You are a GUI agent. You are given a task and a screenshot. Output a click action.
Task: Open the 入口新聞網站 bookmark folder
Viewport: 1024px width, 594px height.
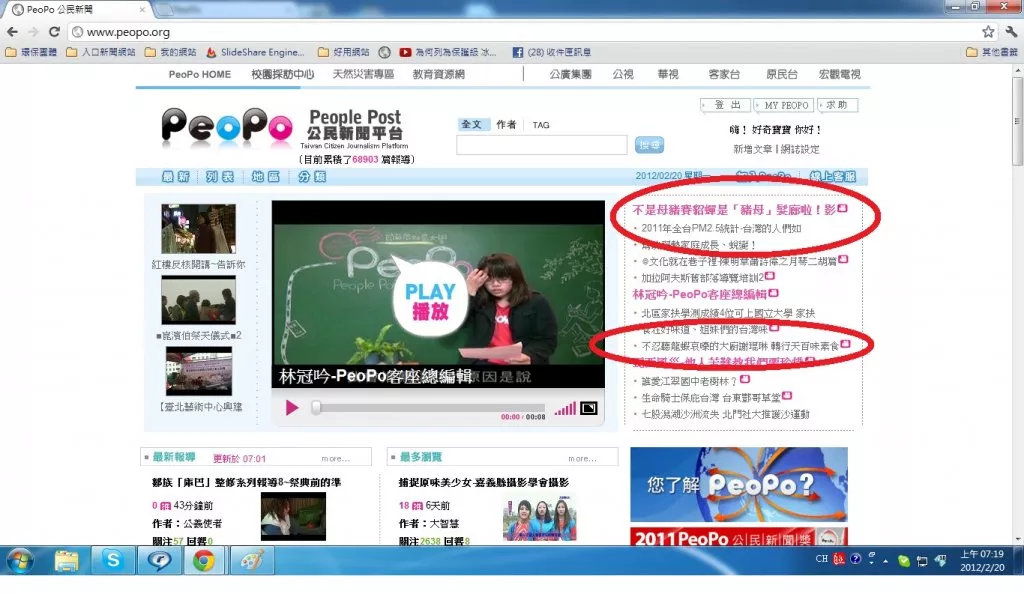(x=101, y=52)
